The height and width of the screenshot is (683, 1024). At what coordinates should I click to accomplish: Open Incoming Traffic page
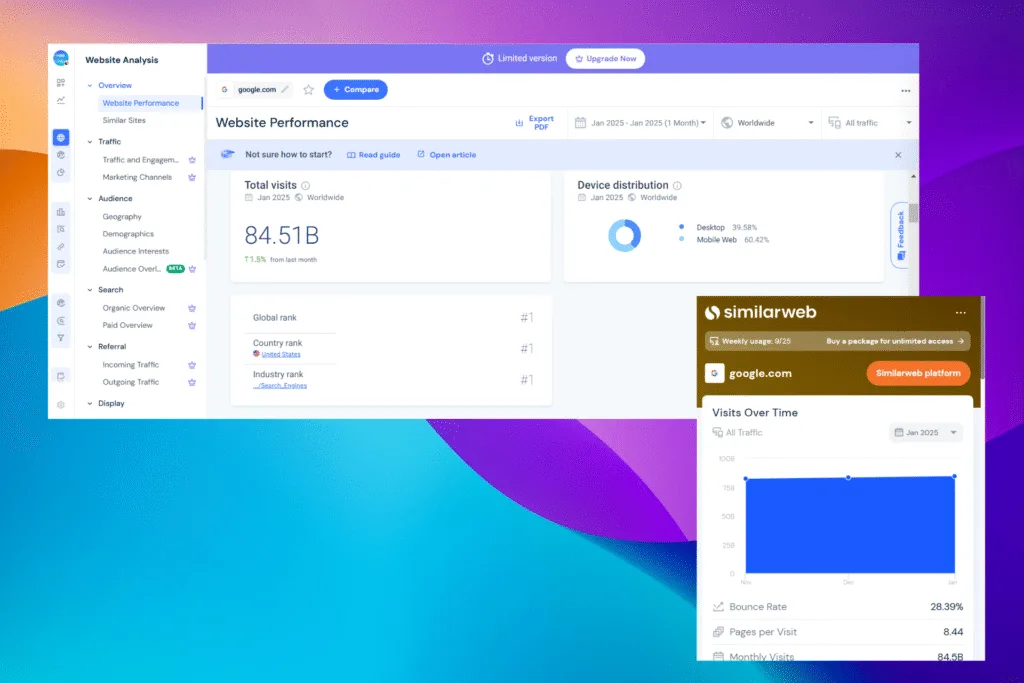coord(131,365)
